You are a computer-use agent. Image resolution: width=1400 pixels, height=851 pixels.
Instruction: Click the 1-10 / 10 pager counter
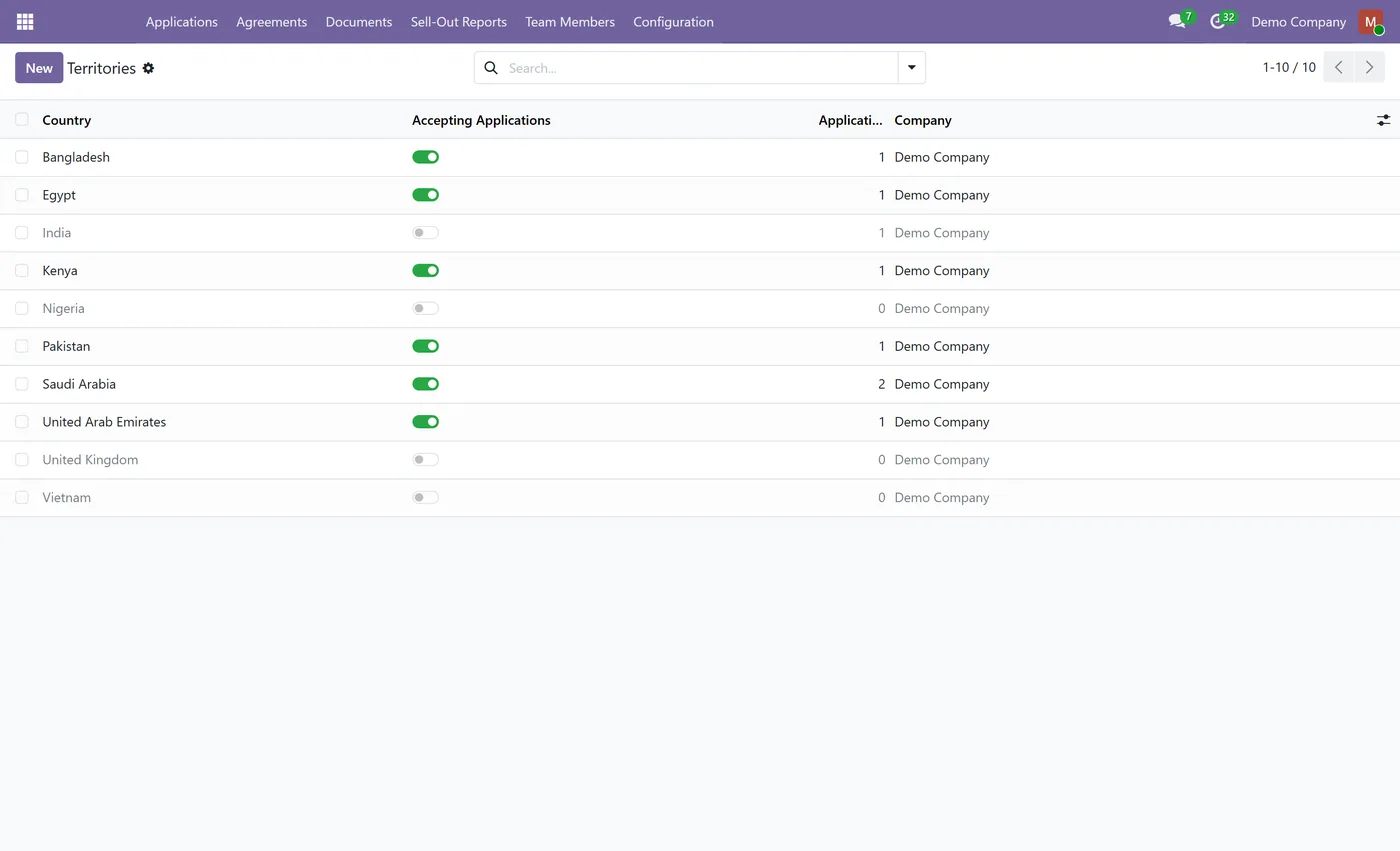(x=1289, y=67)
